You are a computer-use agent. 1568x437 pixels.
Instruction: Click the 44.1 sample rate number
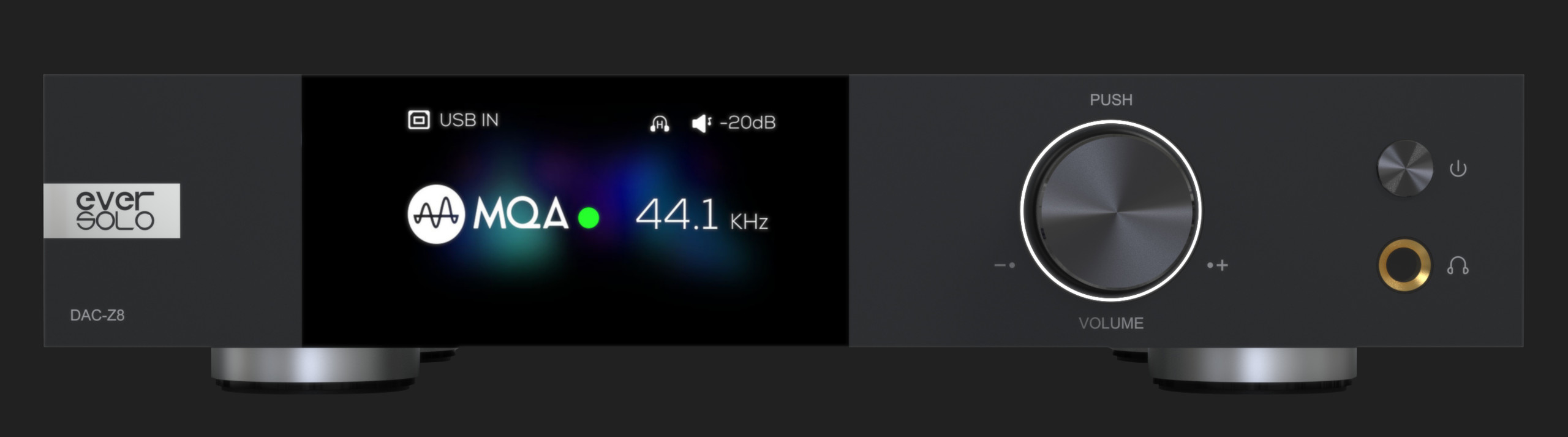click(x=677, y=215)
